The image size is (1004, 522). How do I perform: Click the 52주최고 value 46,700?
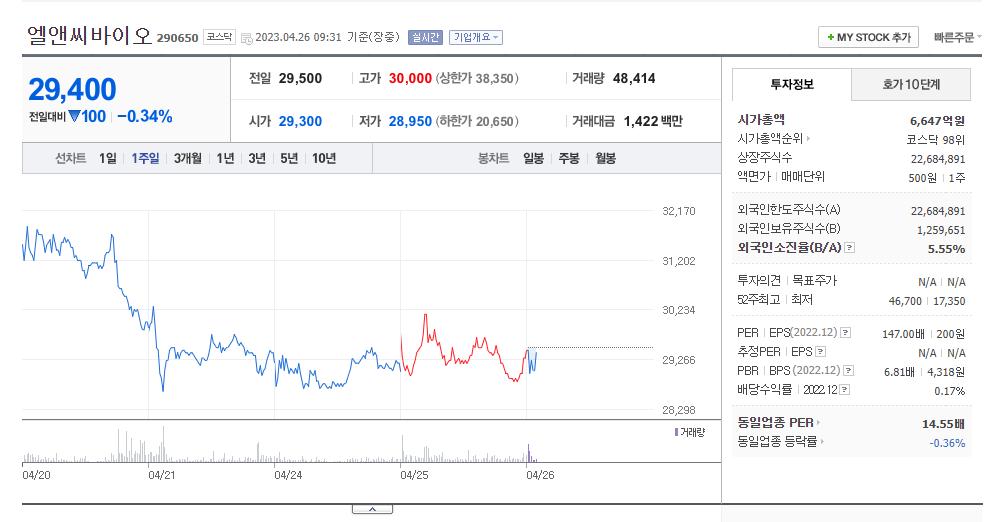click(905, 301)
